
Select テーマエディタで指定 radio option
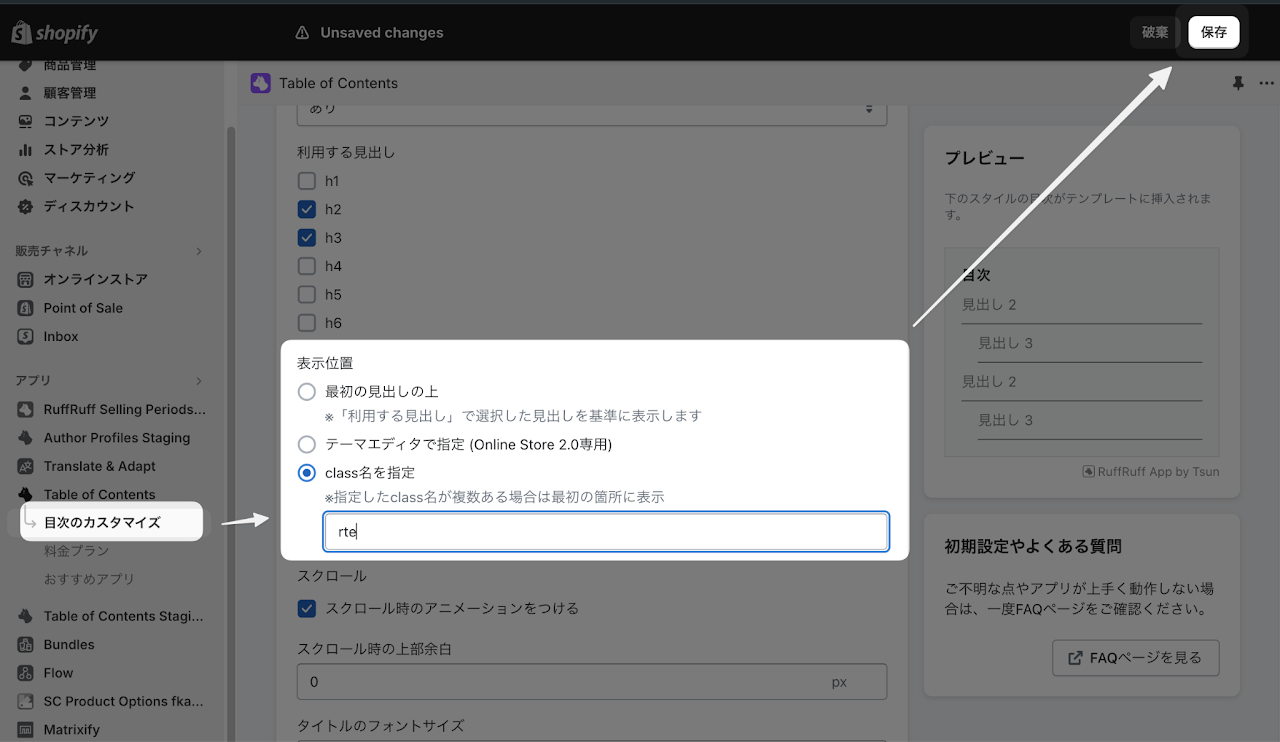(x=307, y=444)
